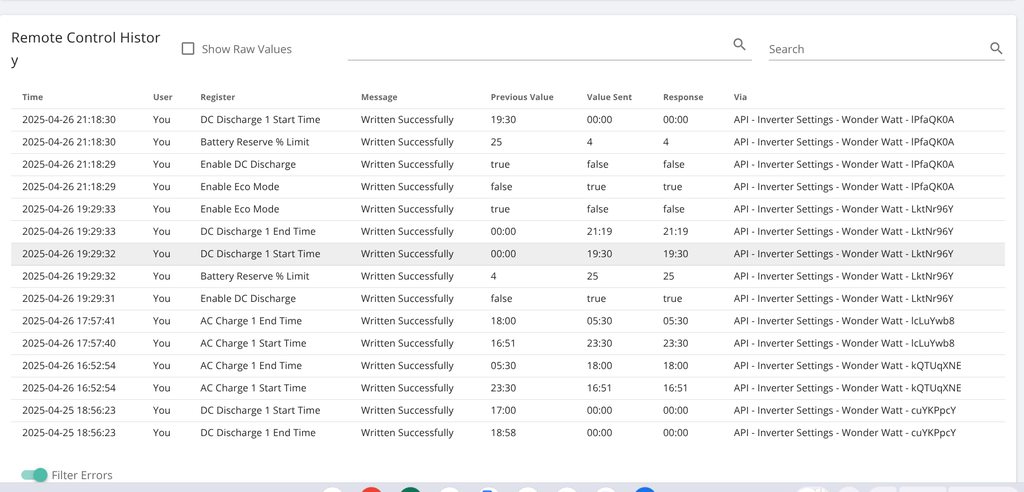Viewport: 1024px width, 492px height.
Task: Sort by the Register column header
Action: 218,97
